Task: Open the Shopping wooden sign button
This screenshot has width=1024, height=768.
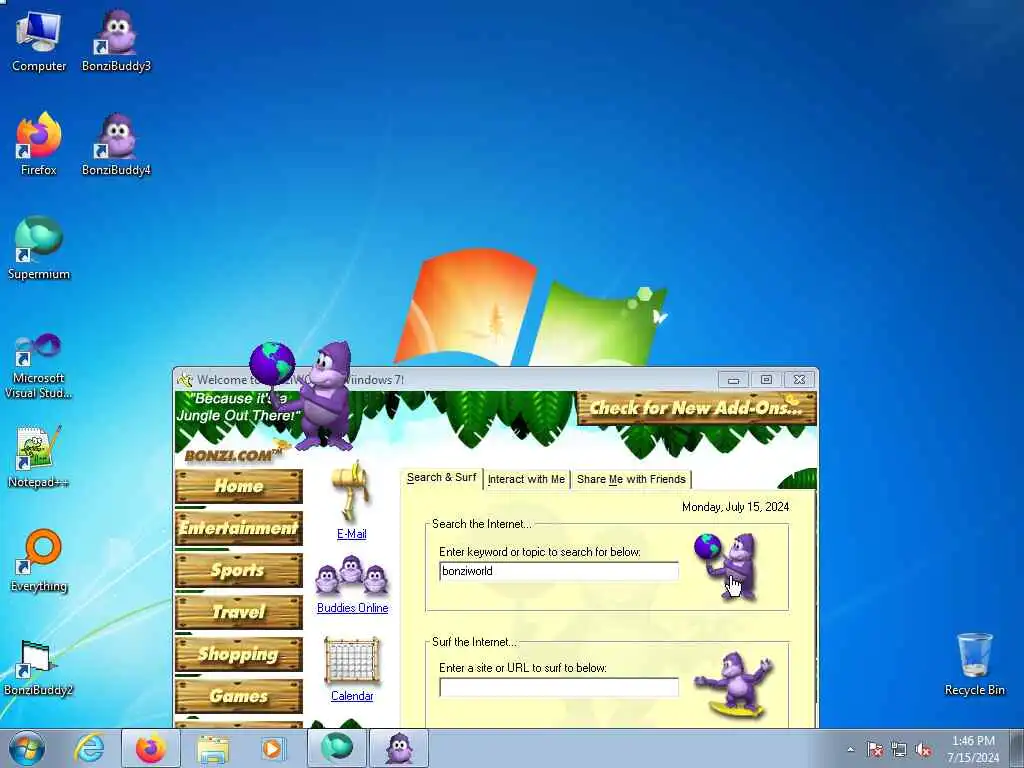Action: coord(239,654)
